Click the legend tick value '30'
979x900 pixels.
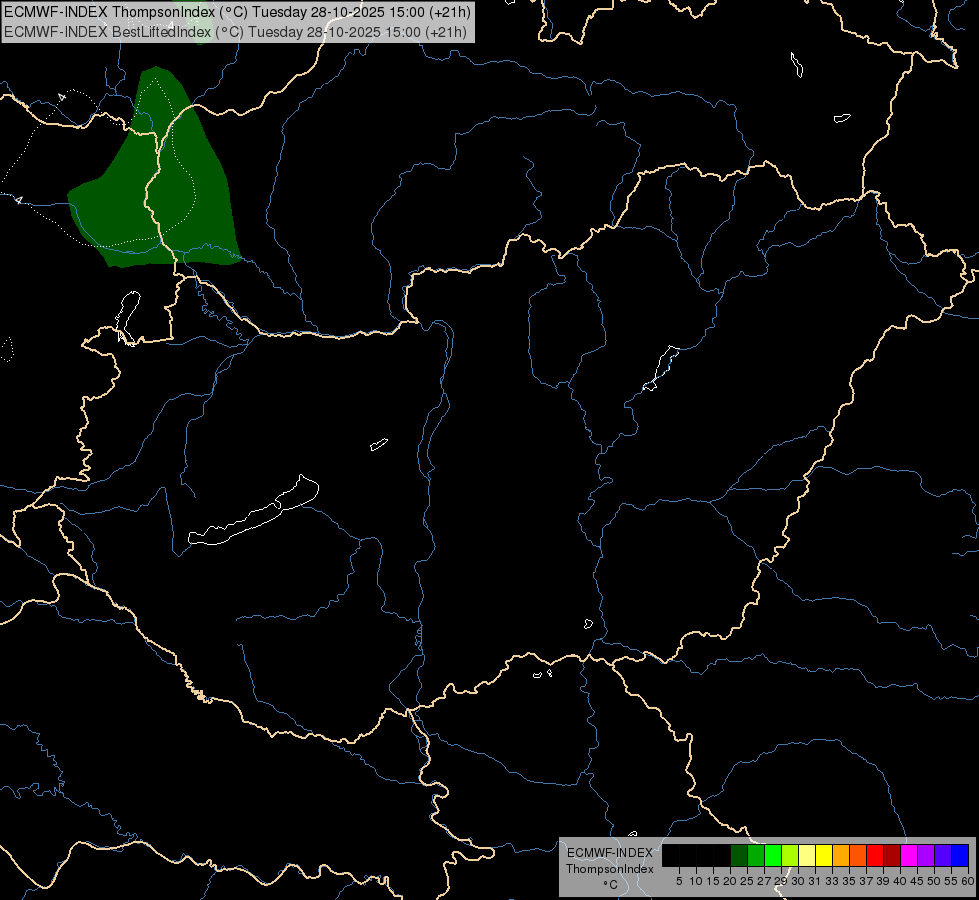pyautogui.click(x=798, y=881)
